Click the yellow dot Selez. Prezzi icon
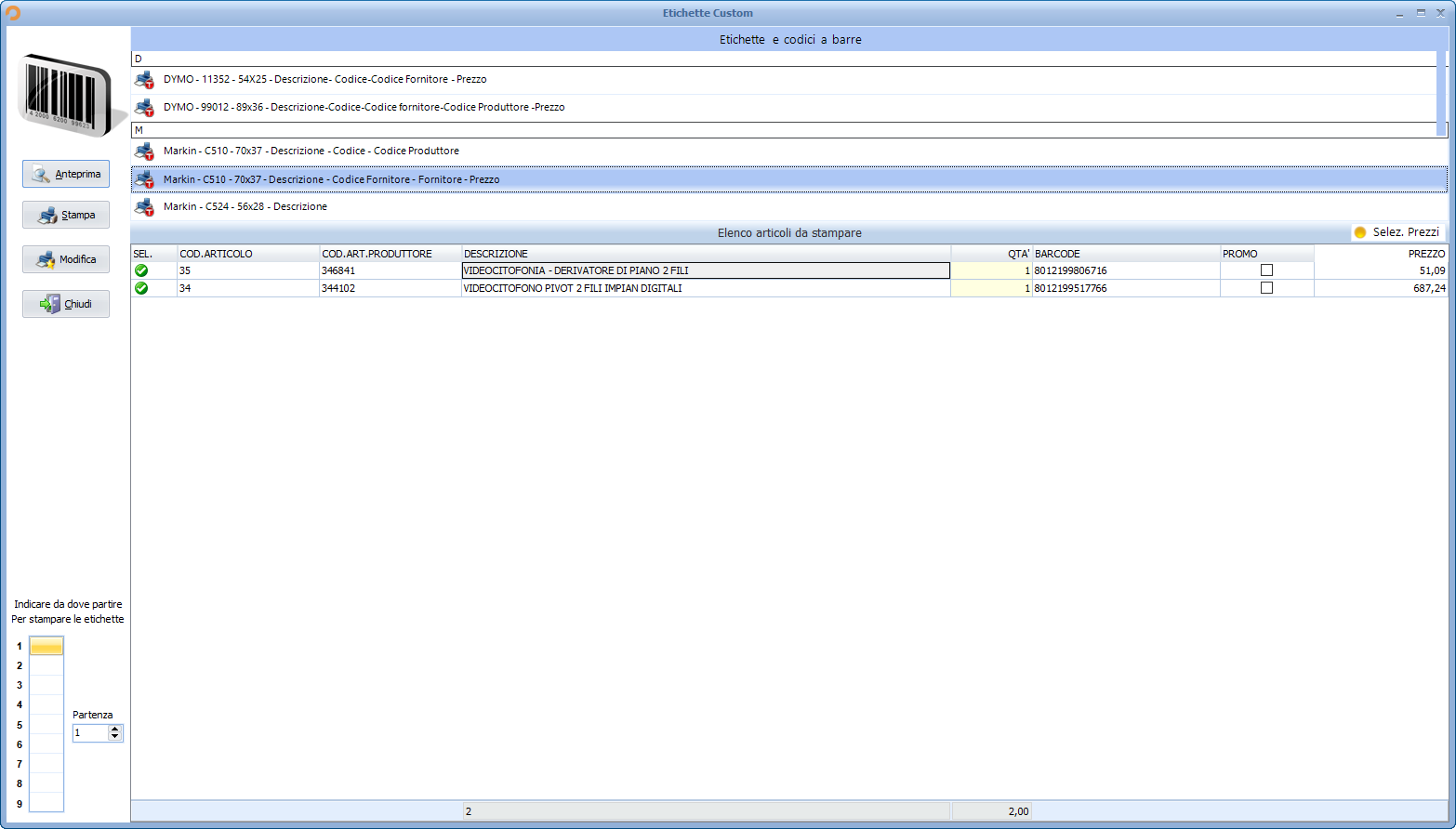1456x829 pixels. pyautogui.click(x=1360, y=232)
